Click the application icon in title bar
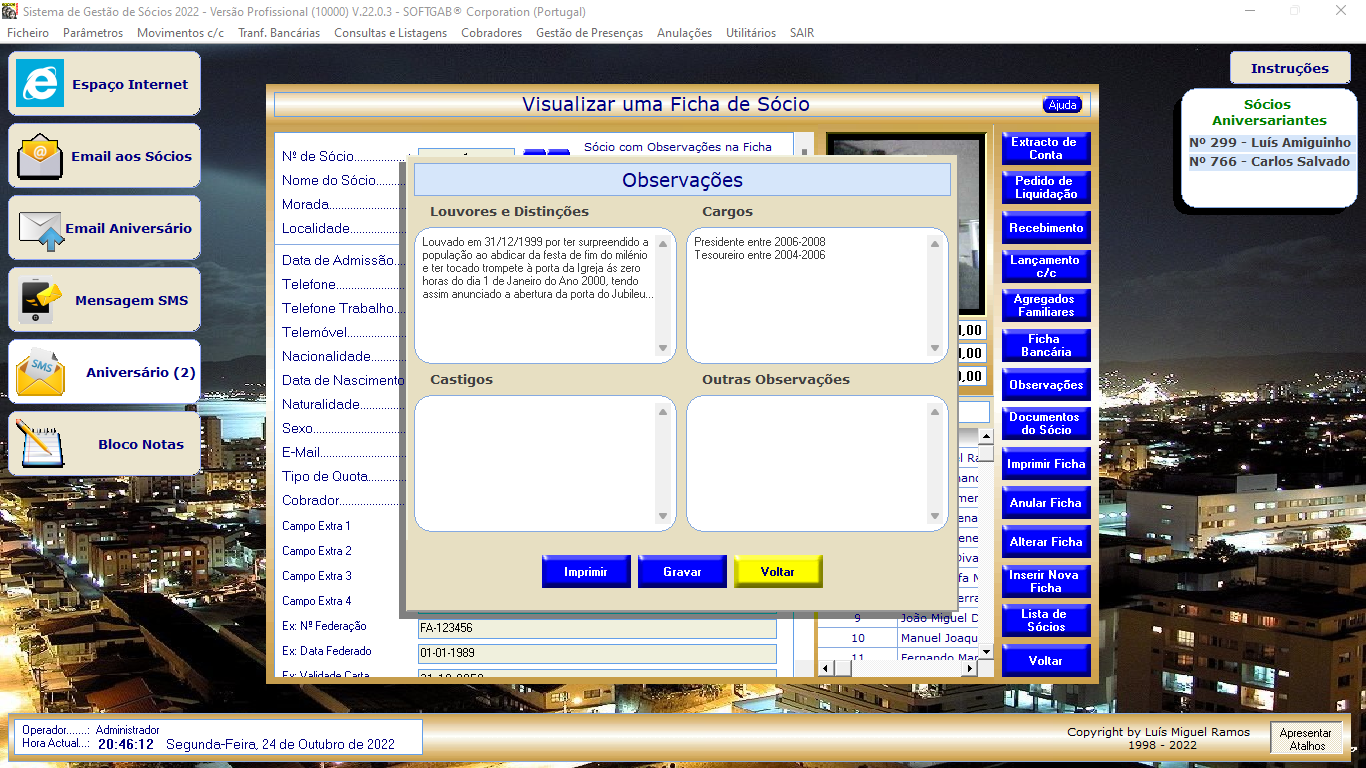Viewport: 1366px width, 768px height. [10, 11]
